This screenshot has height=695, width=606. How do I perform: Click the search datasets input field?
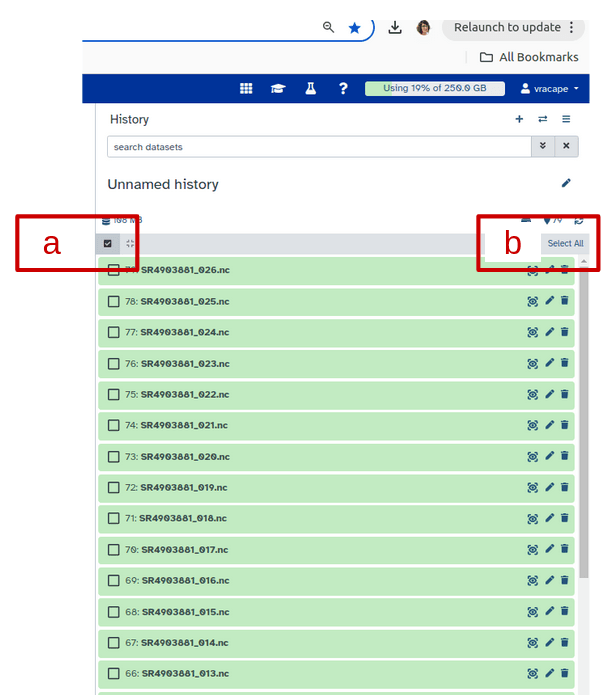(318, 147)
